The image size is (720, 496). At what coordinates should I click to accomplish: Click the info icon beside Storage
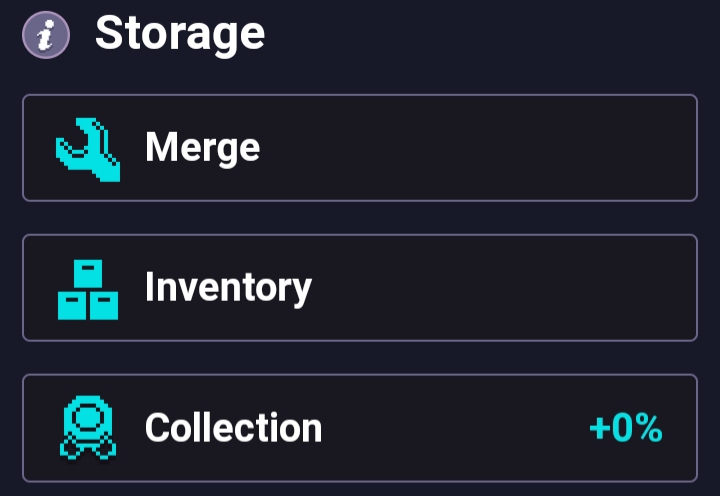click(46, 35)
